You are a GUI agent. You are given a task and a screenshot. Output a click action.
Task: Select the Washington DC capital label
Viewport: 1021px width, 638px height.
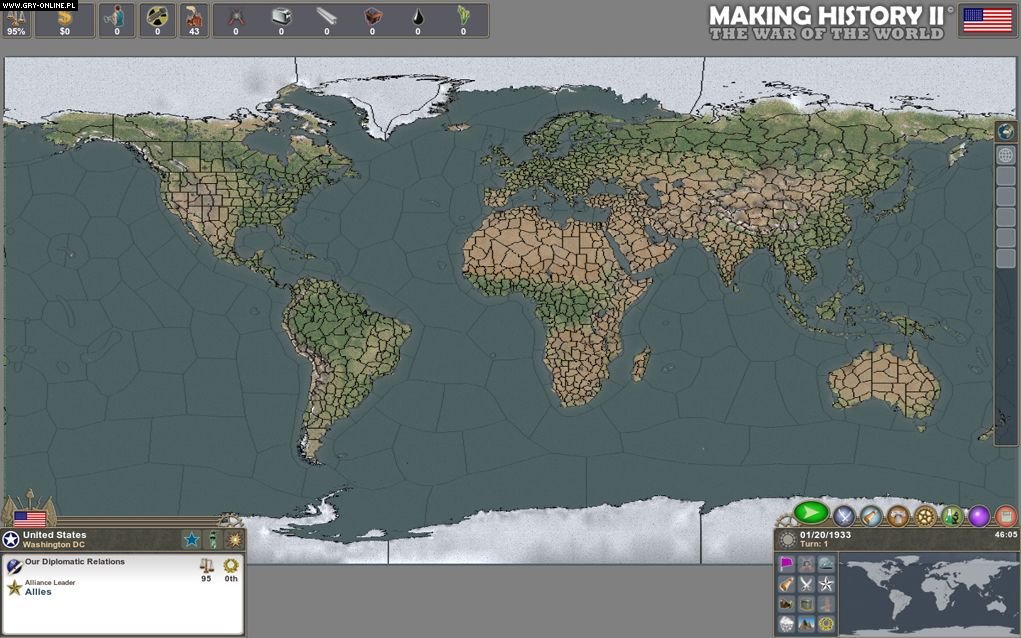click(54, 544)
